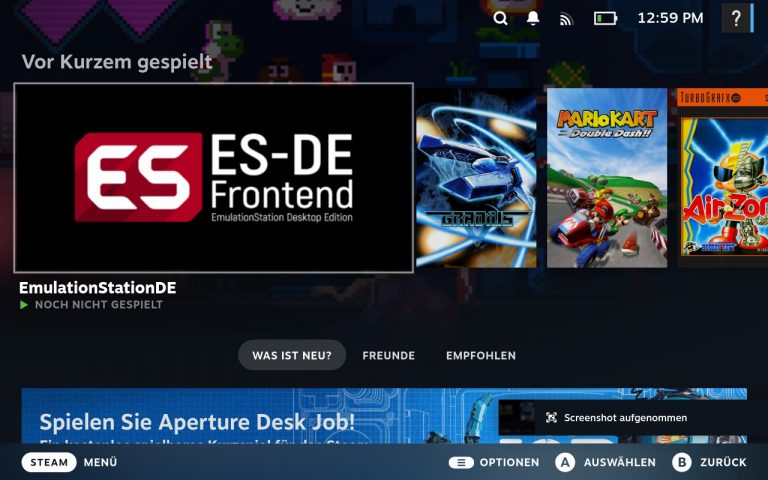The image size is (768, 480).
Task: Click the battery indicator icon
Action: pos(605,18)
